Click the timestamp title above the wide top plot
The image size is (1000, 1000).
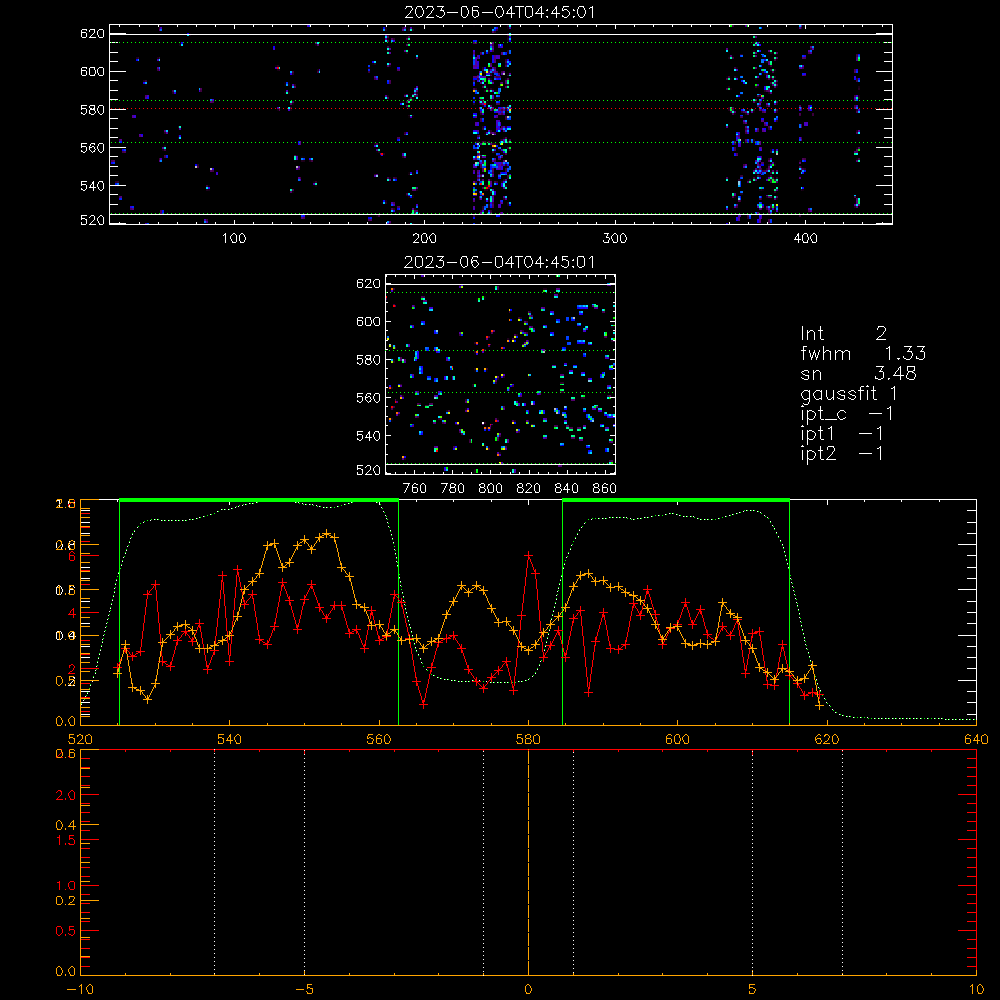[499, 12]
